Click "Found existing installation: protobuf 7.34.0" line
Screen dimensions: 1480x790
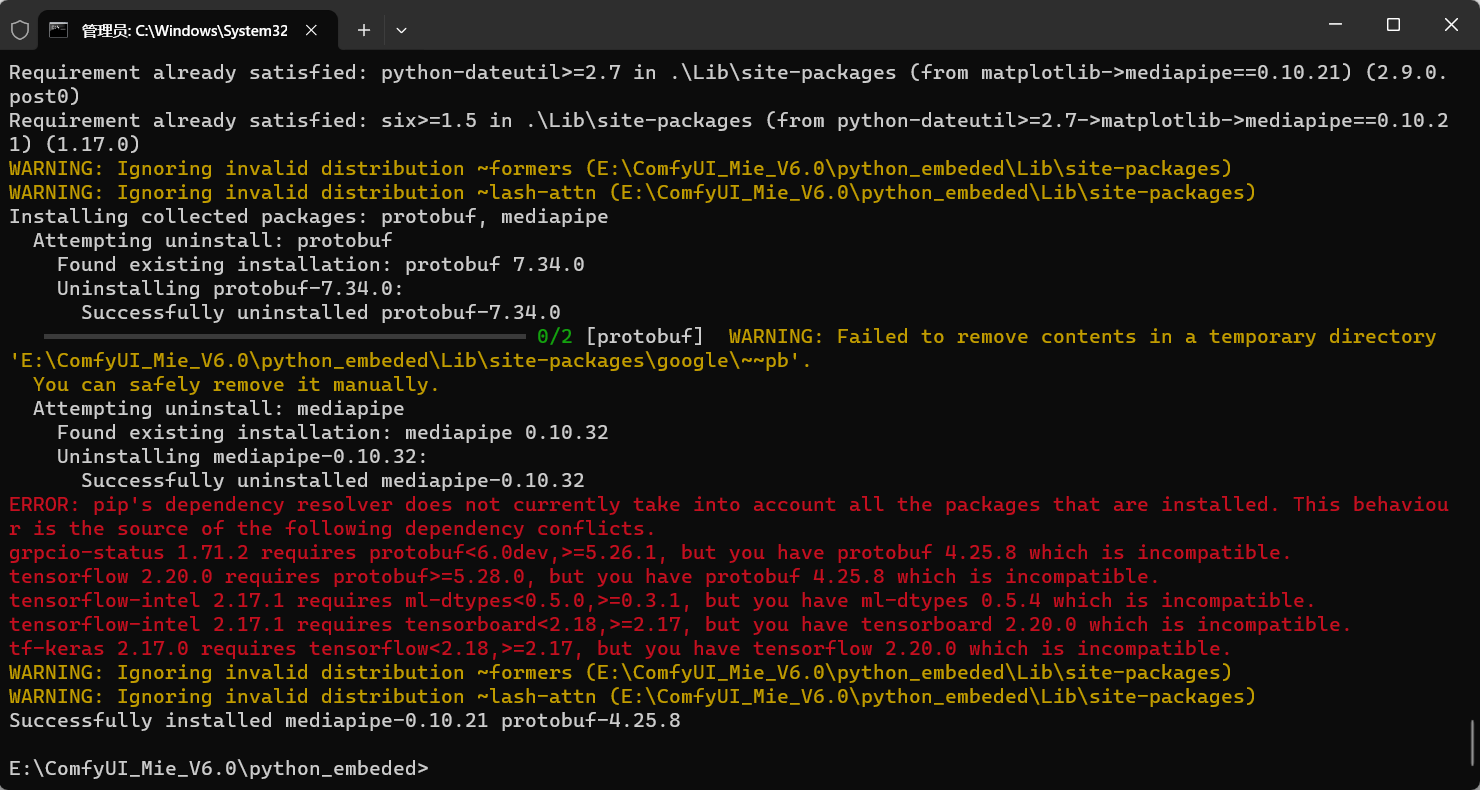pyautogui.click(x=320, y=264)
